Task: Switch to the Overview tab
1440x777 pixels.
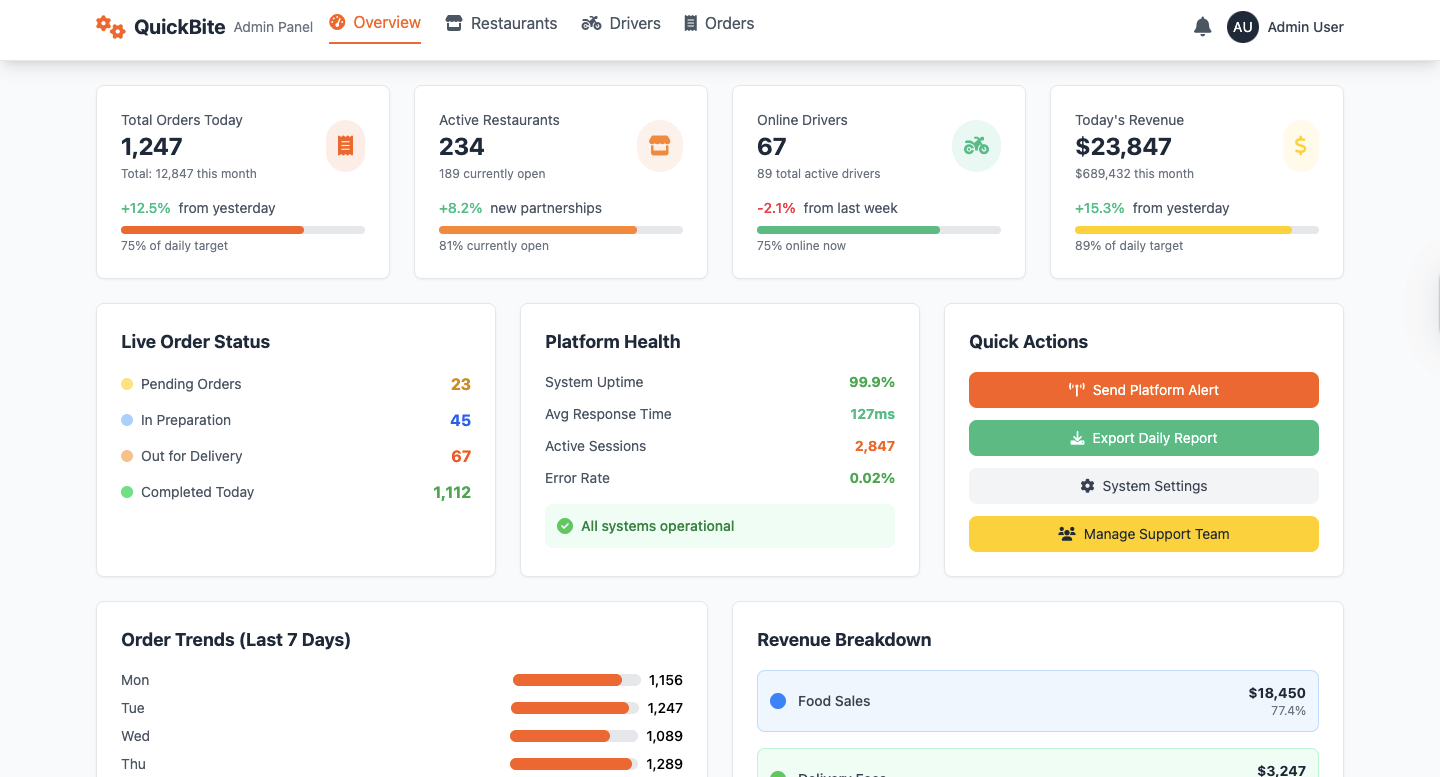Action: (375, 23)
